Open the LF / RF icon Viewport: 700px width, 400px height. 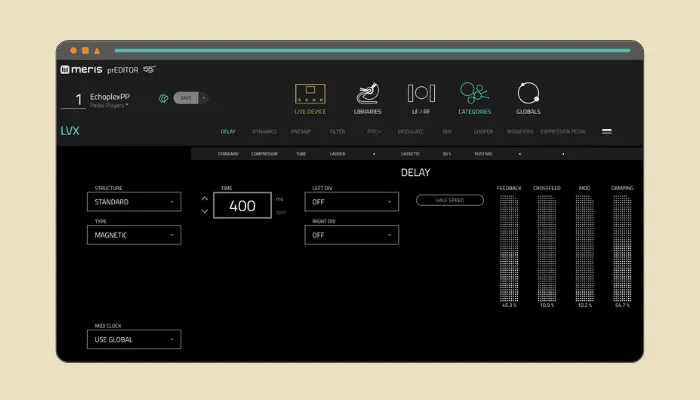point(421,93)
